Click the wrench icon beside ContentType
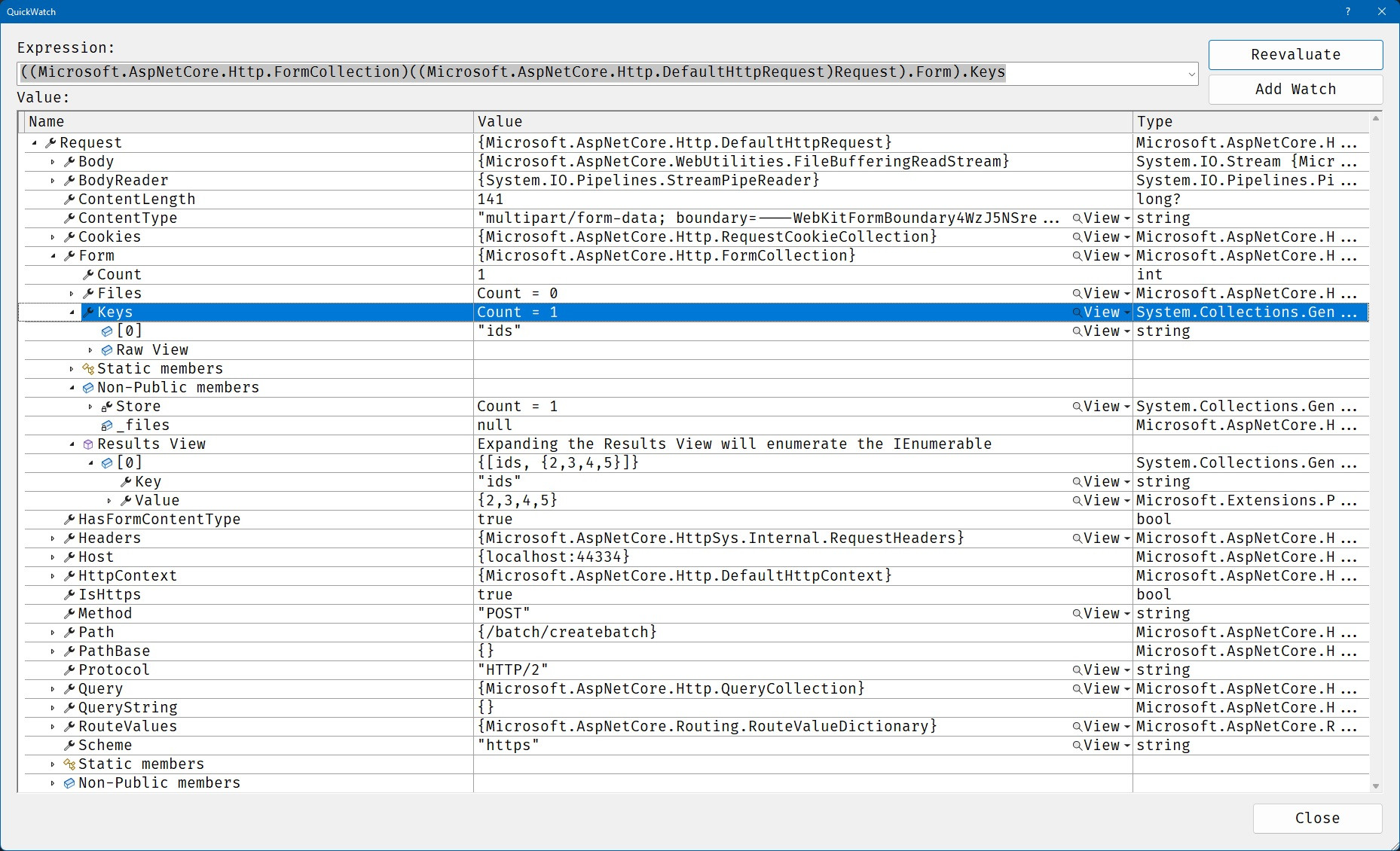This screenshot has width=1400, height=851. coord(69,218)
